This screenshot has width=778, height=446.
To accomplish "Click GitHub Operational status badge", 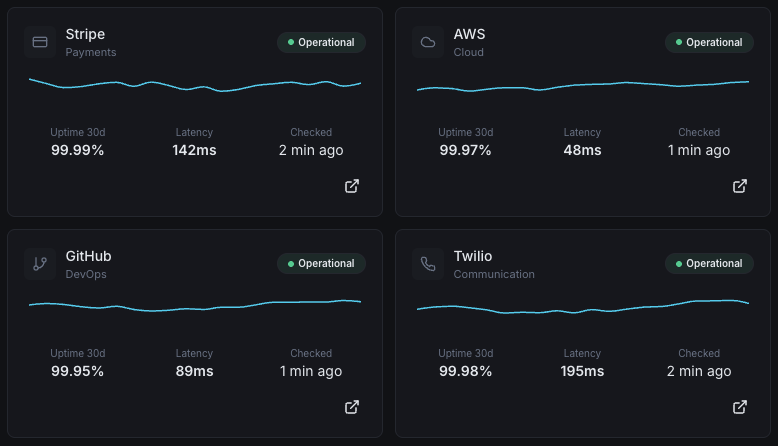I will pos(321,264).
